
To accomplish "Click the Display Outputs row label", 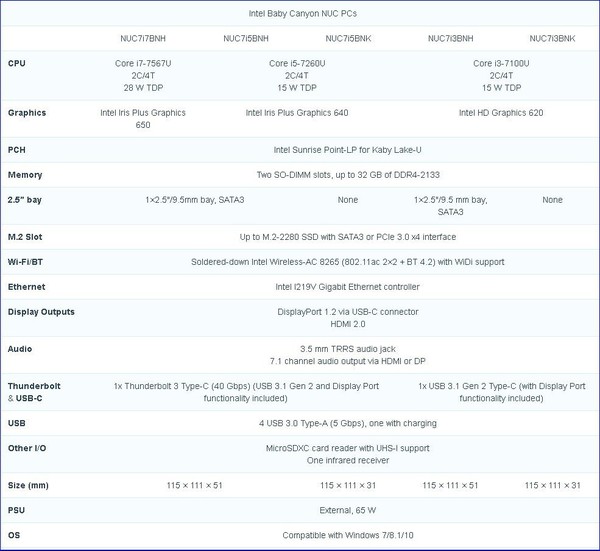I will tap(41, 312).
